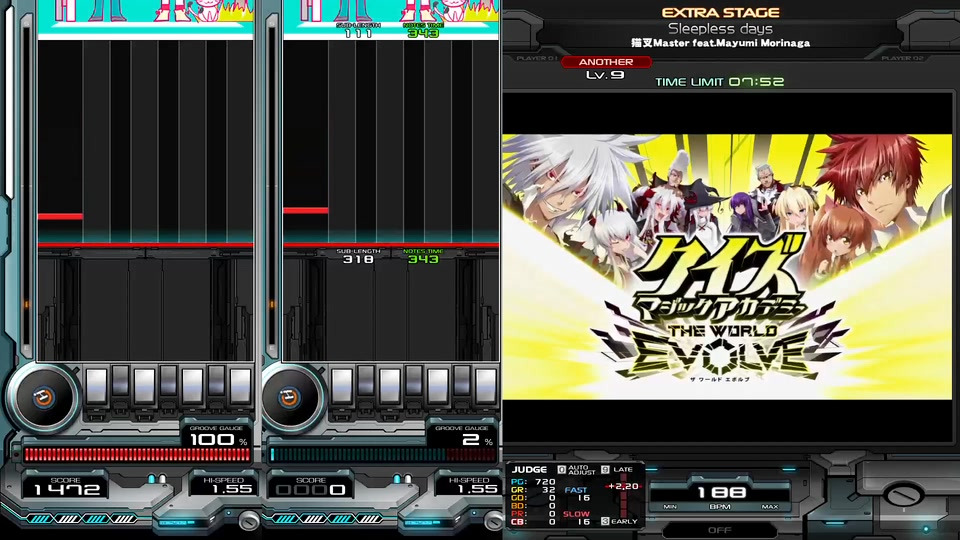Tap the fourth key of the left playfield
Screen dimensions: 960x540
pos(168,381)
